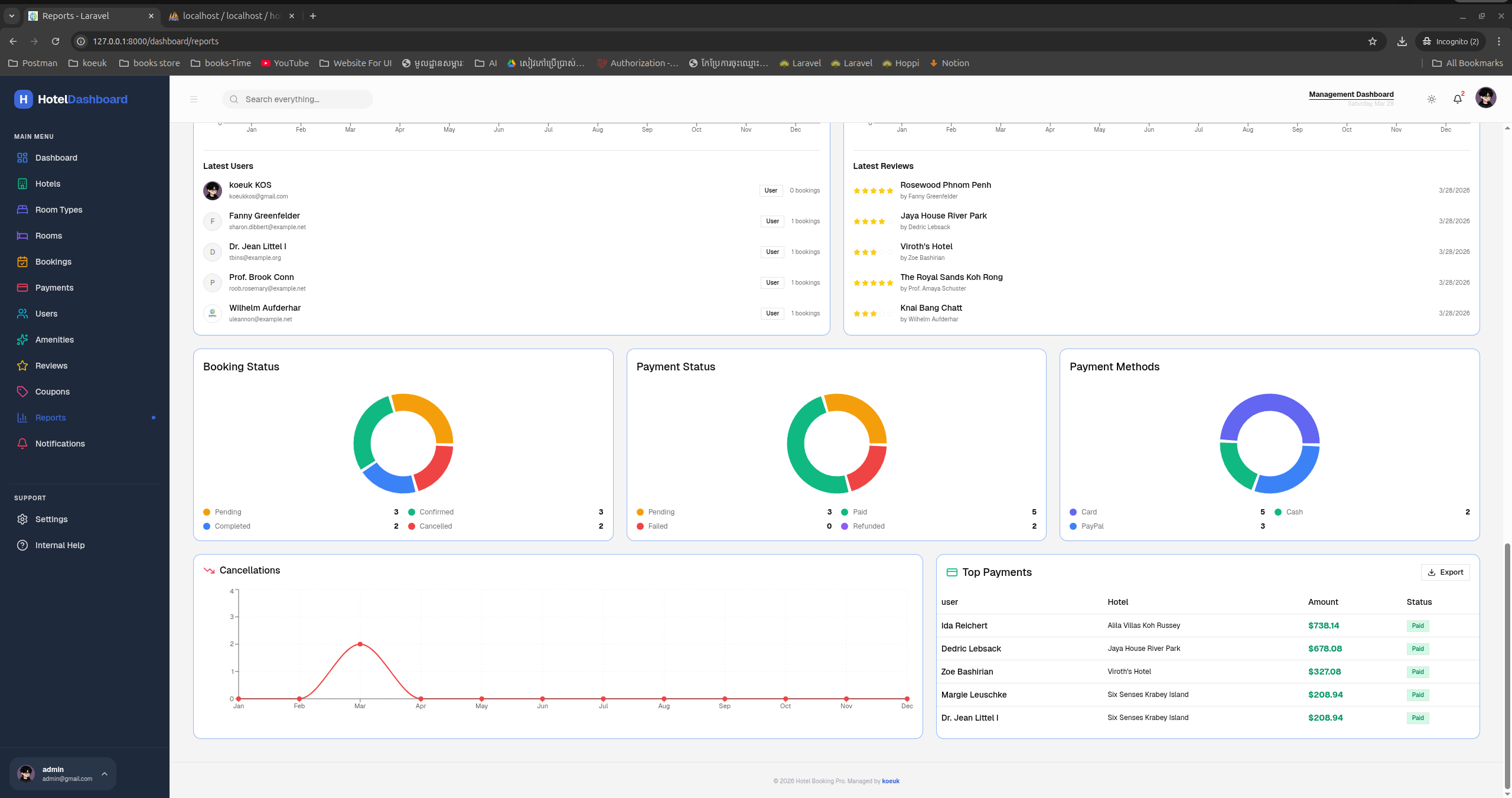Screen dimensions: 1512x798
Task: Export the Top Payments table
Action: [x=1445, y=572]
